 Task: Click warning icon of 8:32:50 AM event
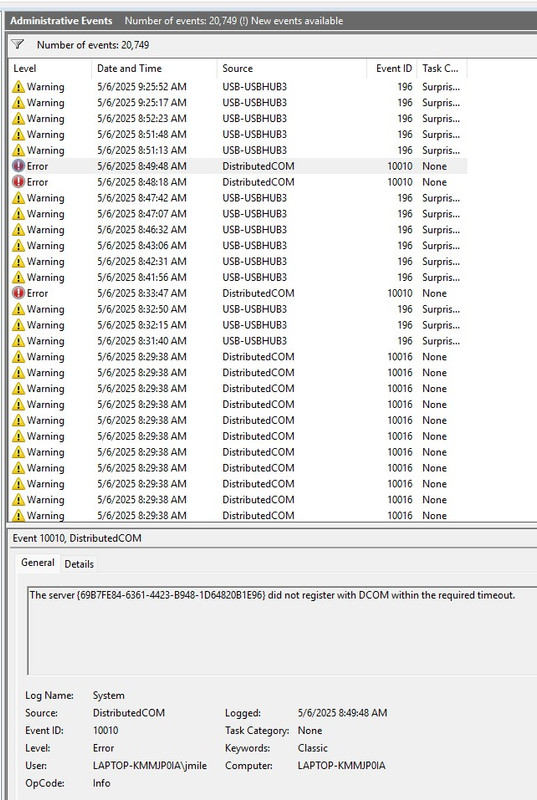pyautogui.click(x=18, y=309)
